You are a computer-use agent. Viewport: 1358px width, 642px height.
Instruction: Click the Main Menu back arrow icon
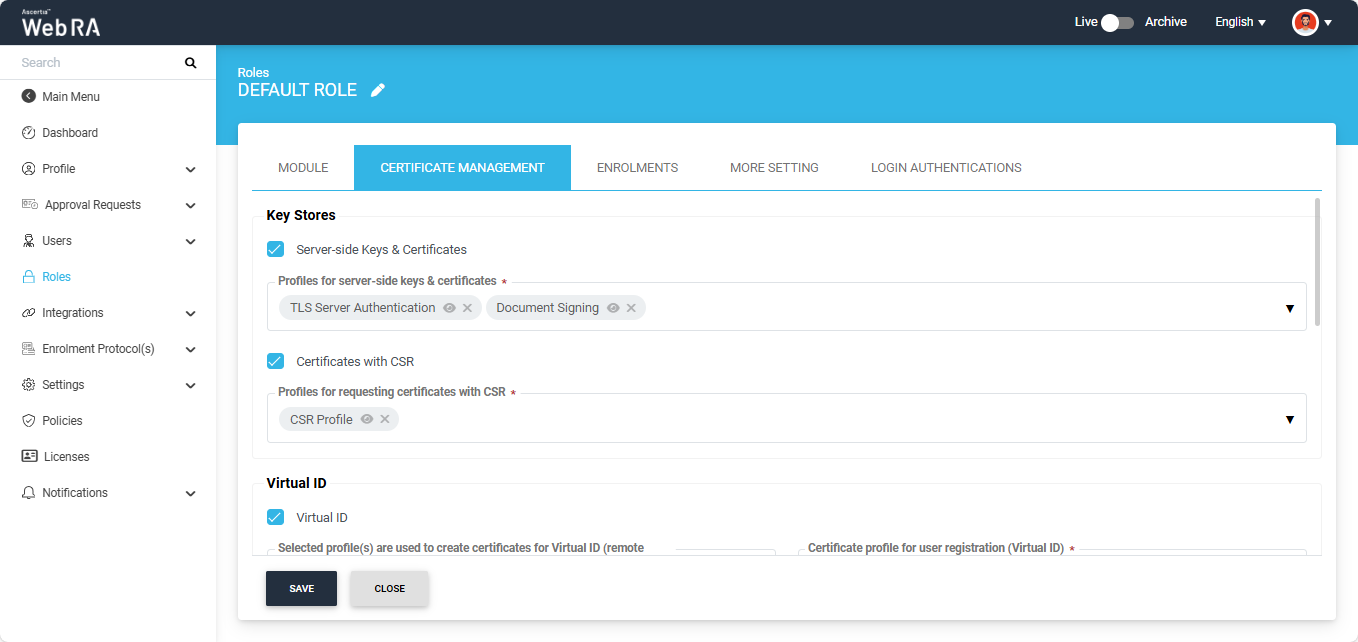click(x=28, y=97)
